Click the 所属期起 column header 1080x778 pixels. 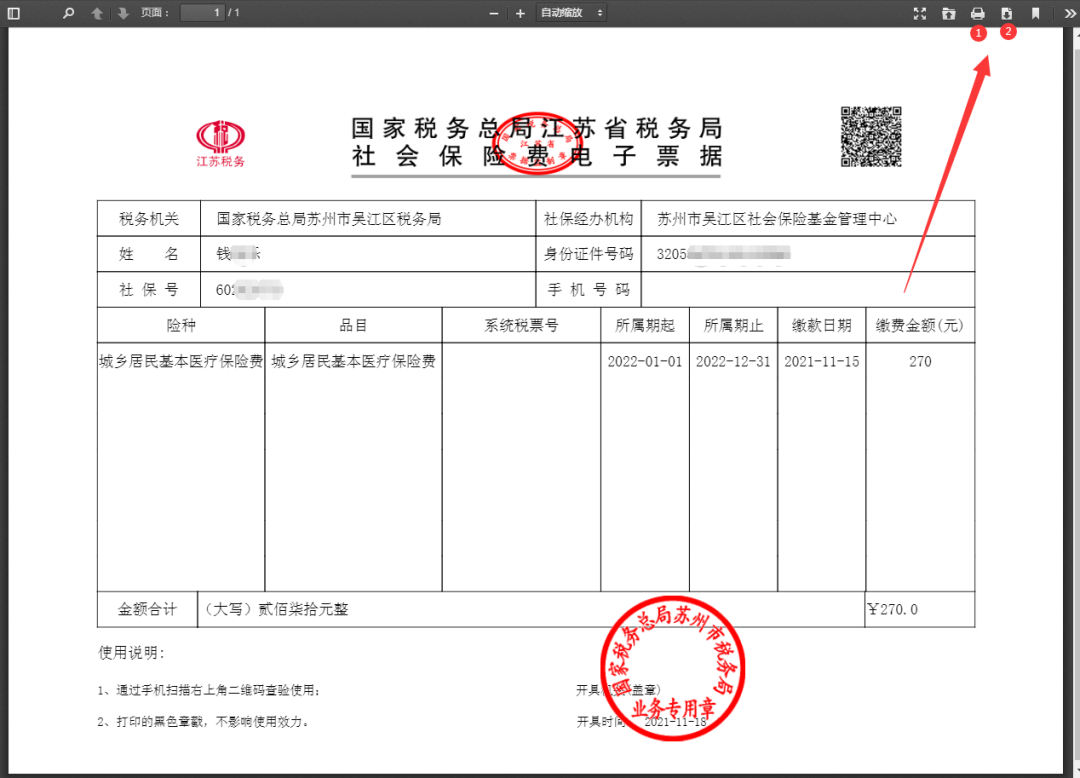click(x=645, y=326)
